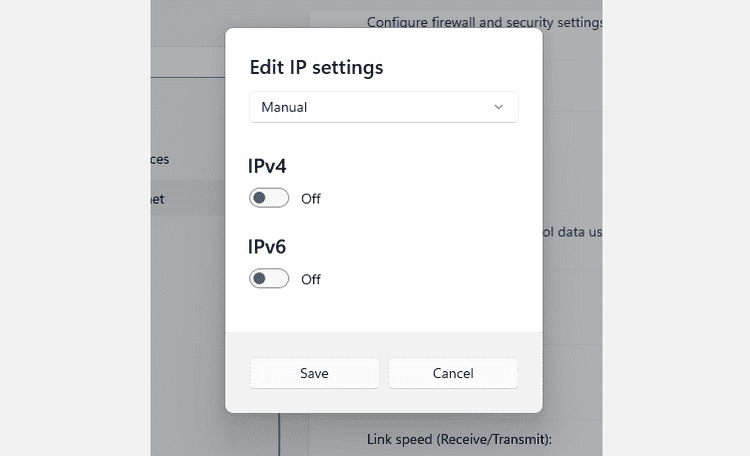
Task: Click the round knob of the IPv4 switch
Action: (260, 198)
